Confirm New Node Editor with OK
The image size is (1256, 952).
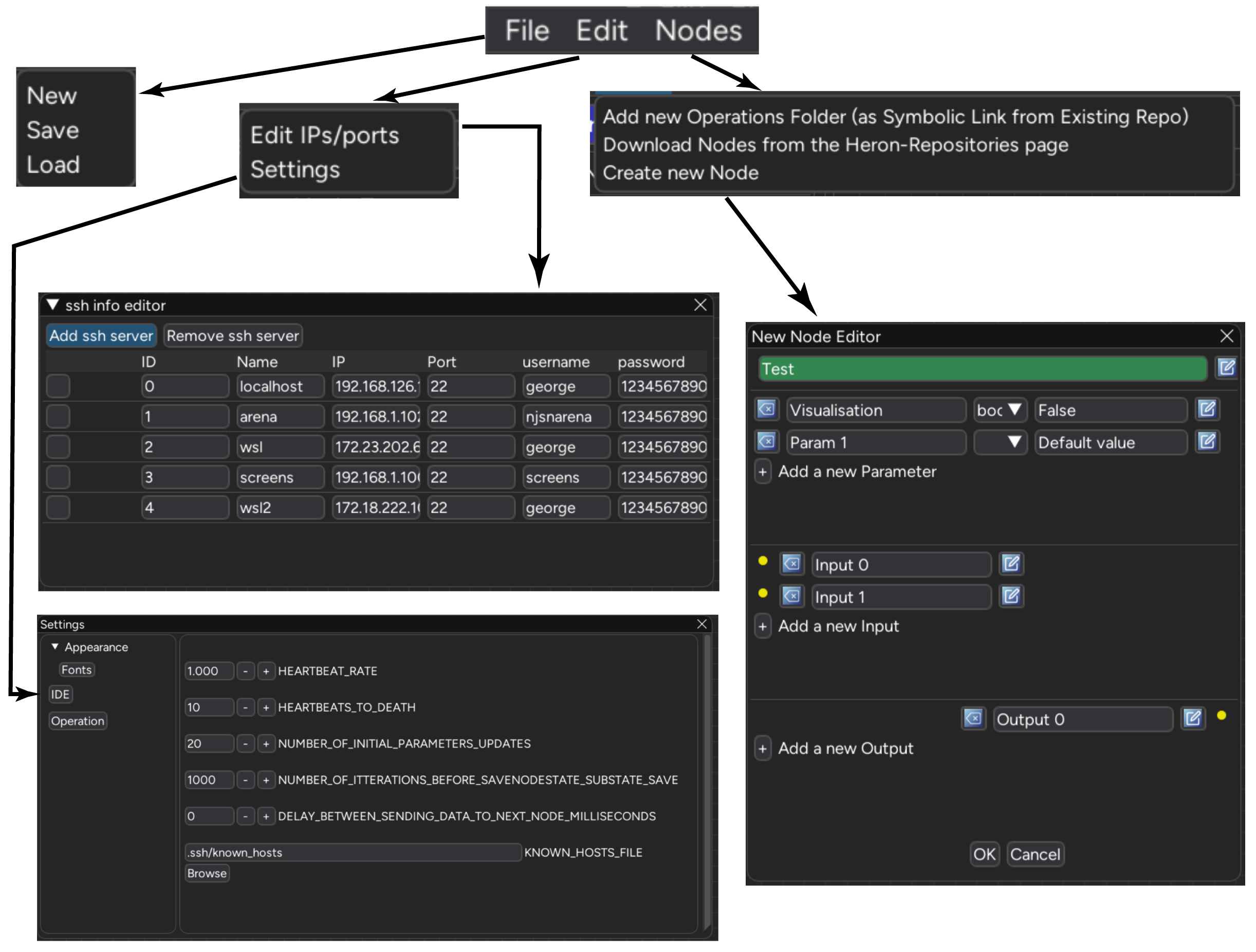click(x=984, y=855)
